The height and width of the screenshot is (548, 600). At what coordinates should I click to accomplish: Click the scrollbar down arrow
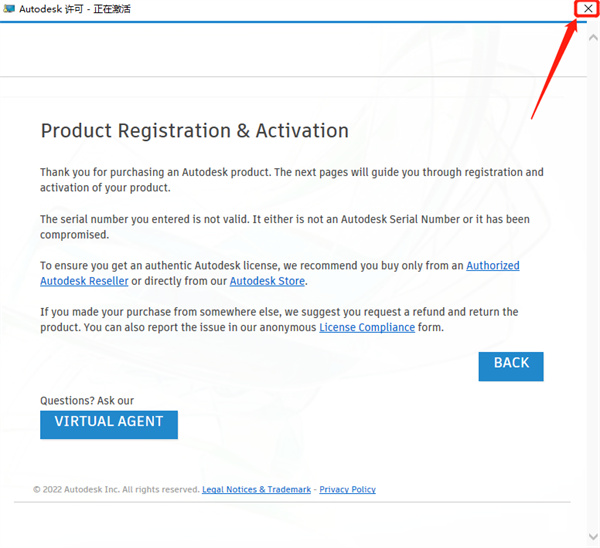coord(591,538)
